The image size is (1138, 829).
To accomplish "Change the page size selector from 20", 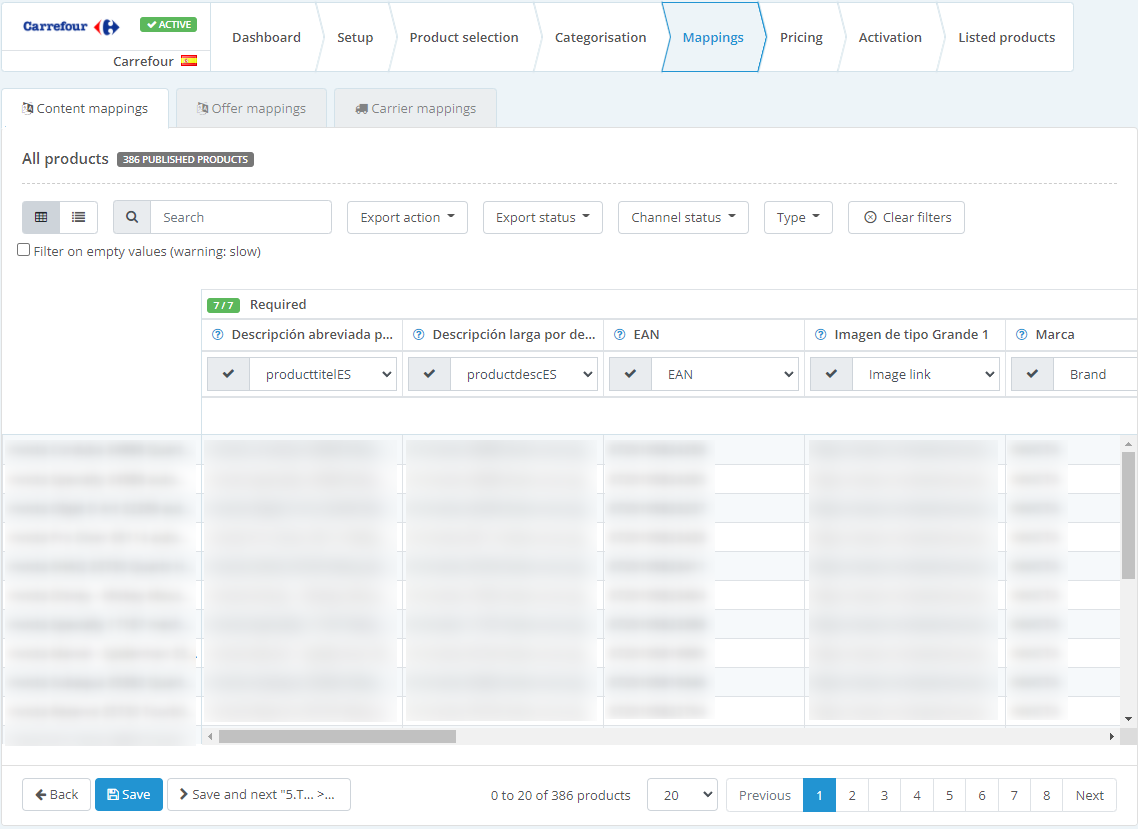I will pyautogui.click(x=682, y=794).
